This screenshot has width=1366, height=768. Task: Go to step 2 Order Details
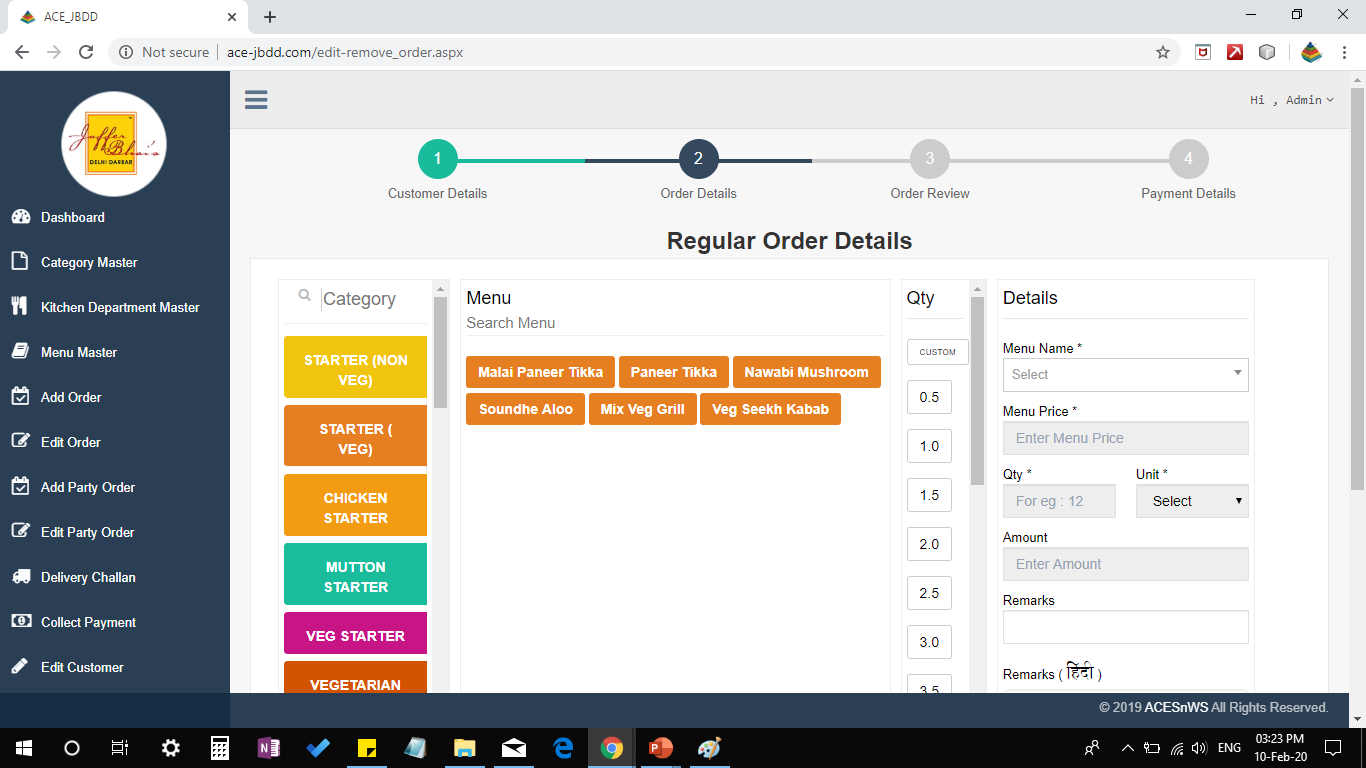coord(698,159)
